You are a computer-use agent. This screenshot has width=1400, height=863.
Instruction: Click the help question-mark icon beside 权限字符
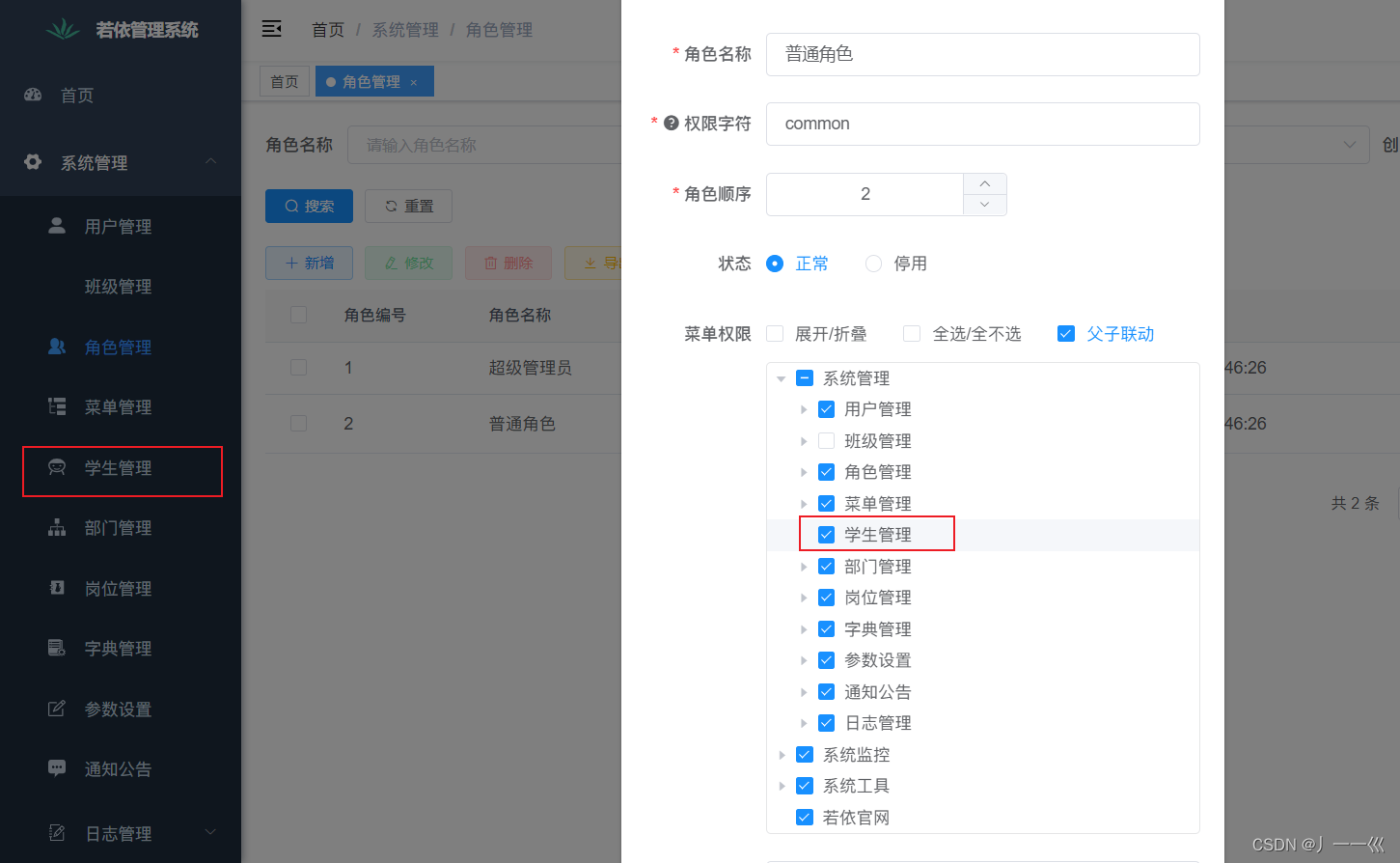(x=672, y=123)
